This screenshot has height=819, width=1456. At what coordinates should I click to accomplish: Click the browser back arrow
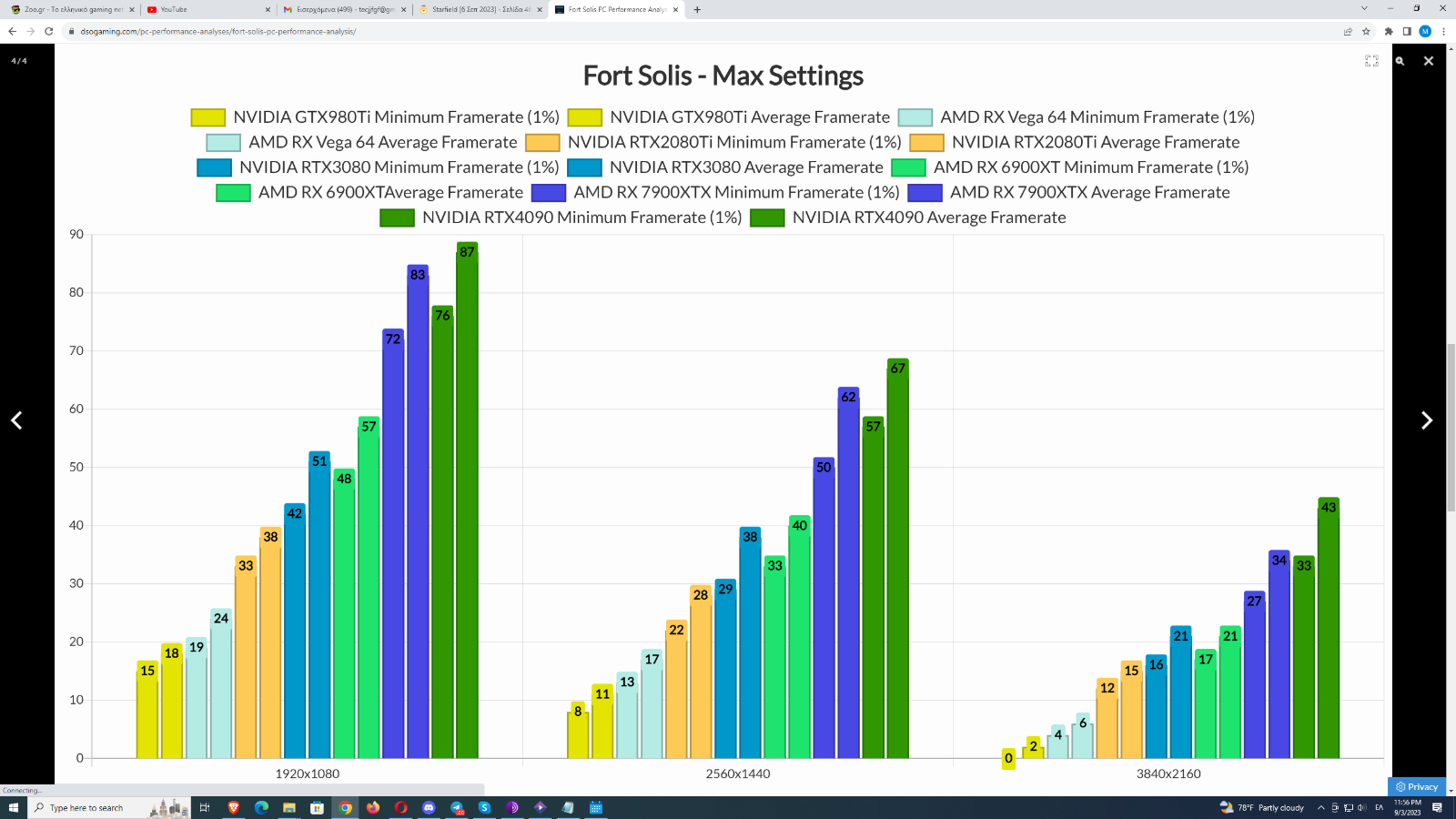click(x=13, y=31)
